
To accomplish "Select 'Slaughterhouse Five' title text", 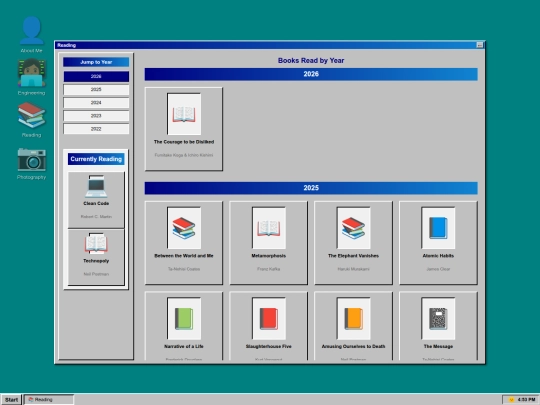I will pos(269,346).
